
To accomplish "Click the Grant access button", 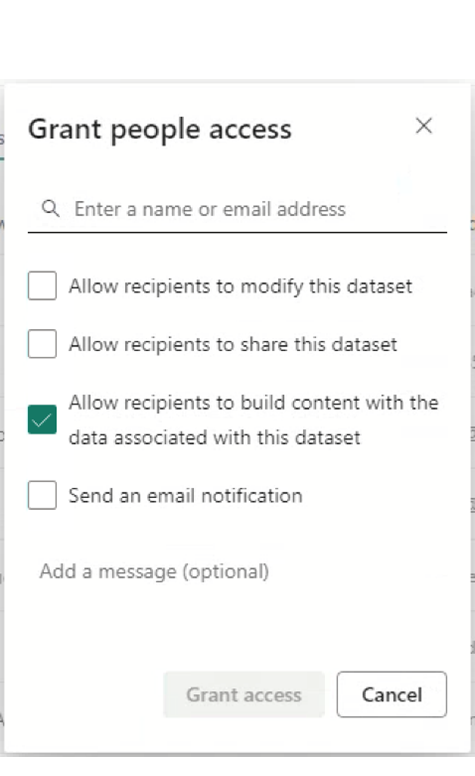I will tap(244, 694).
